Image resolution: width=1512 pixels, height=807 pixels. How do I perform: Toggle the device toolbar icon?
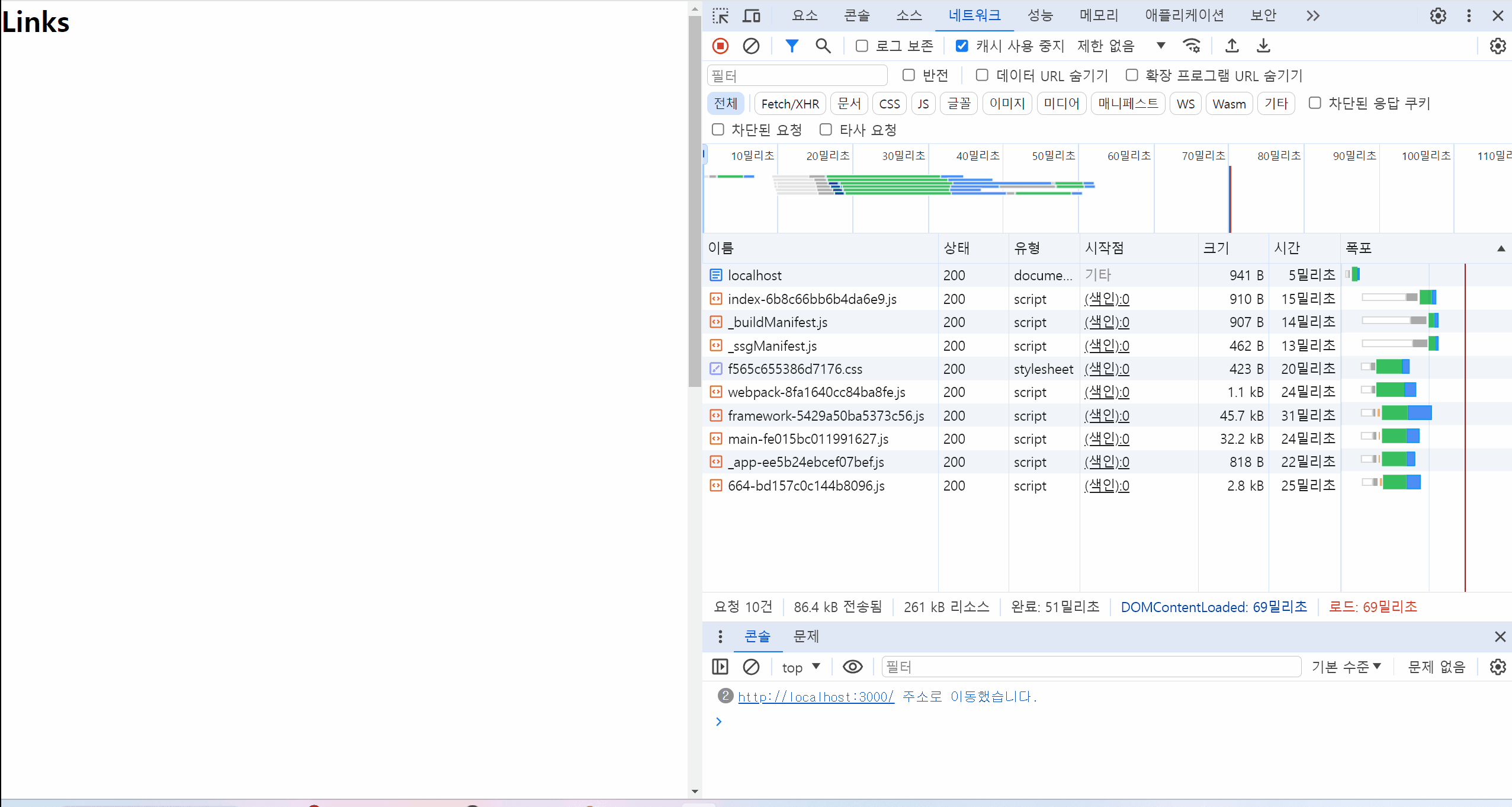click(x=751, y=15)
